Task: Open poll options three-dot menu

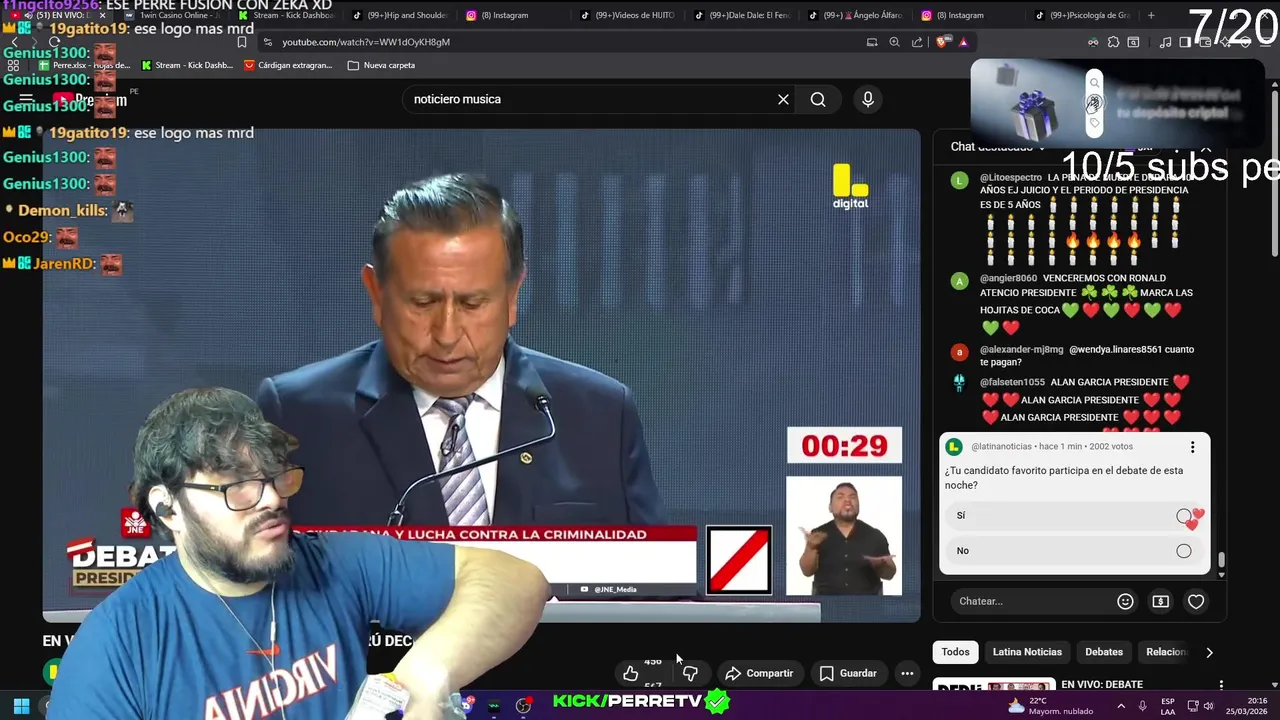Action: [1192, 447]
